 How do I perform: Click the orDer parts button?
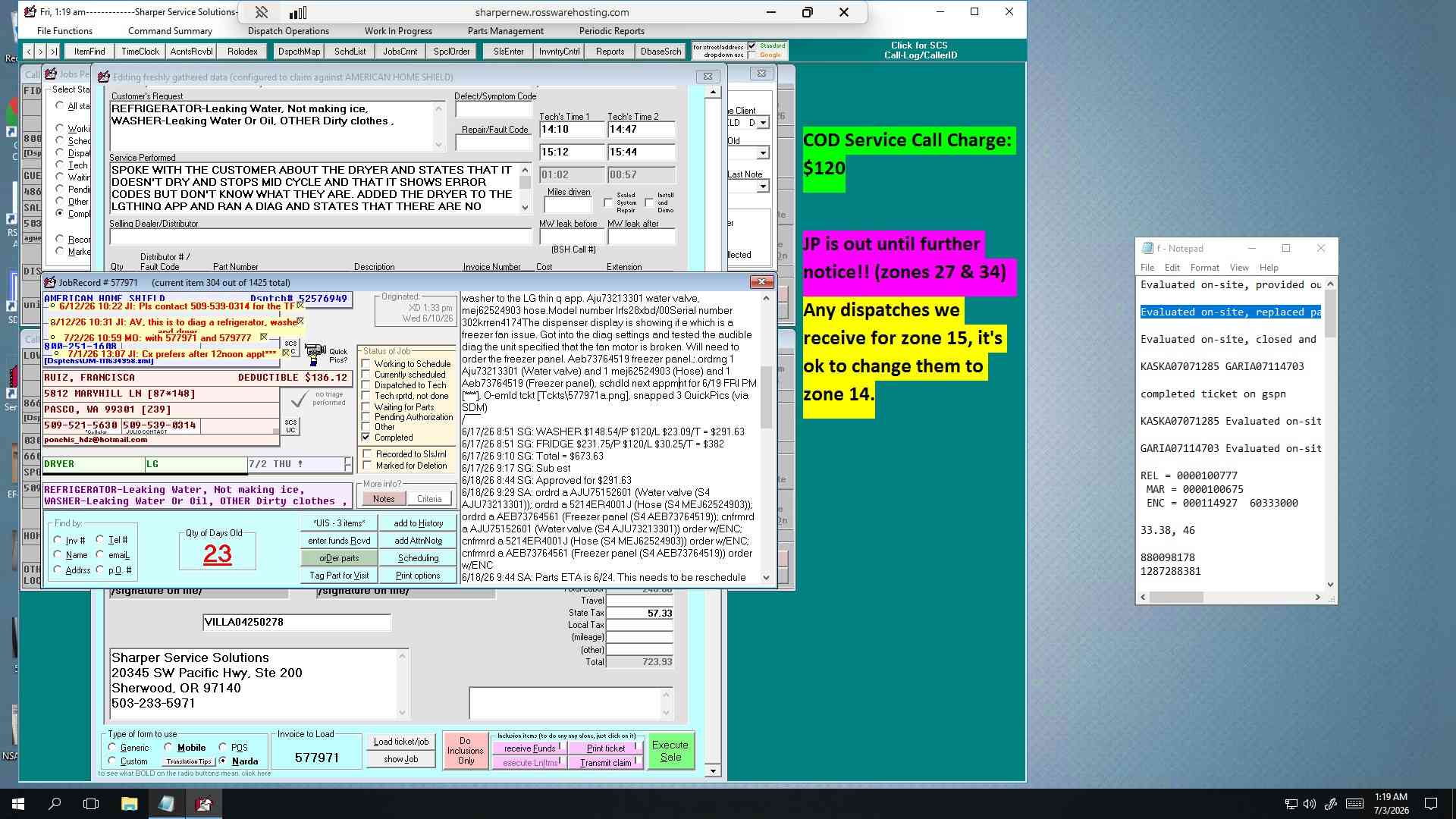coord(339,558)
